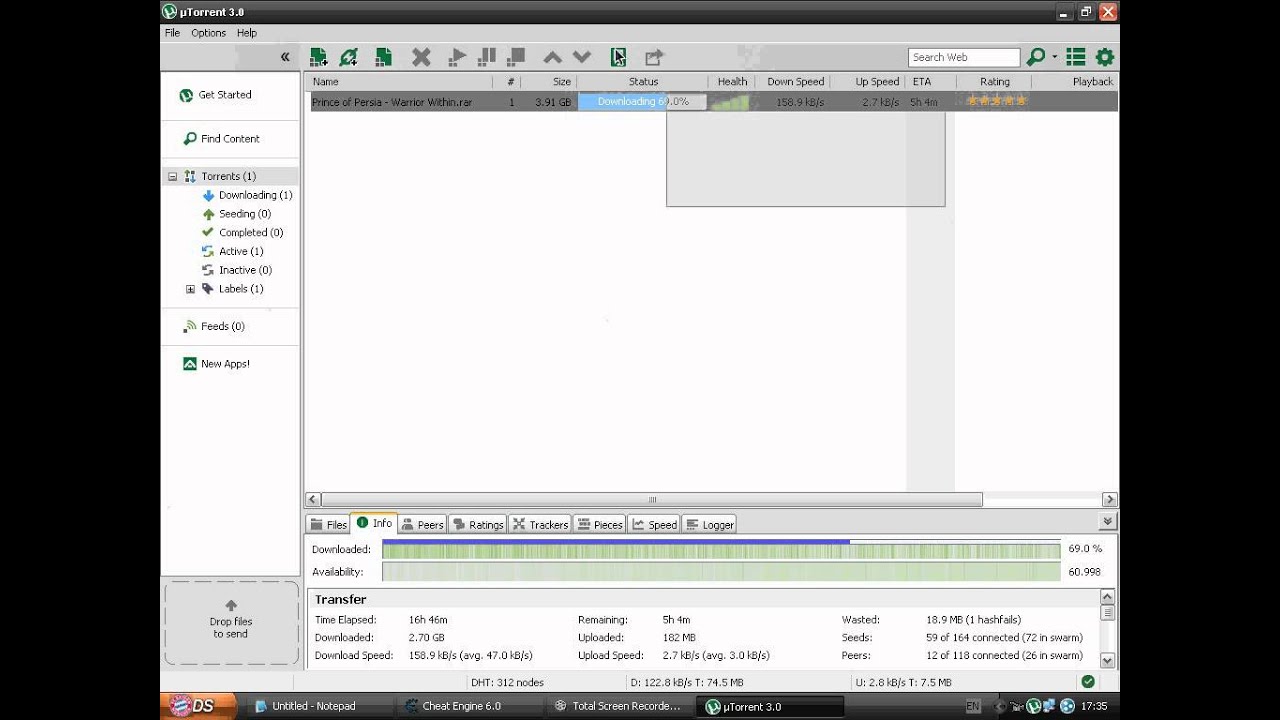Open New Apps! in sidebar
The width and height of the screenshot is (1280, 720).
(x=216, y=364)
